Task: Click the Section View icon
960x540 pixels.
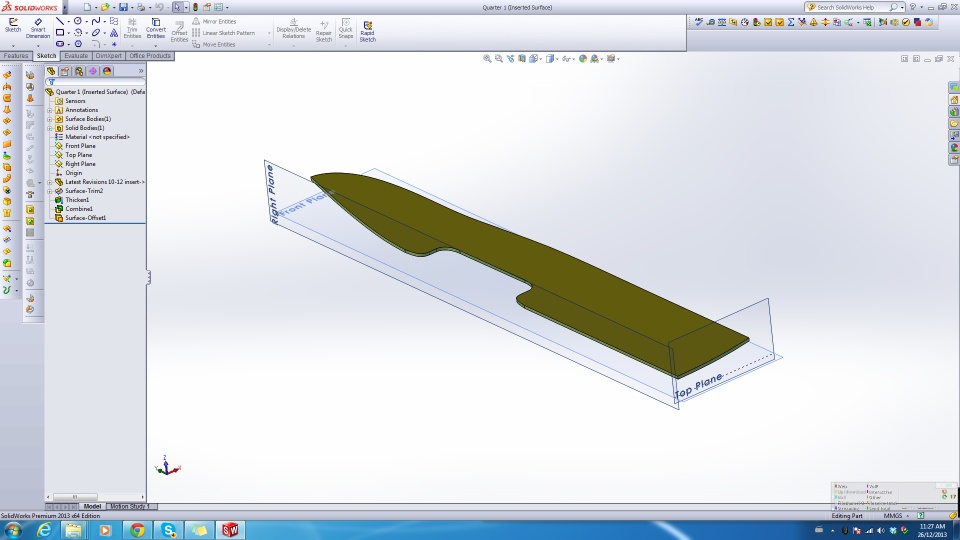Action: (522, 59)
